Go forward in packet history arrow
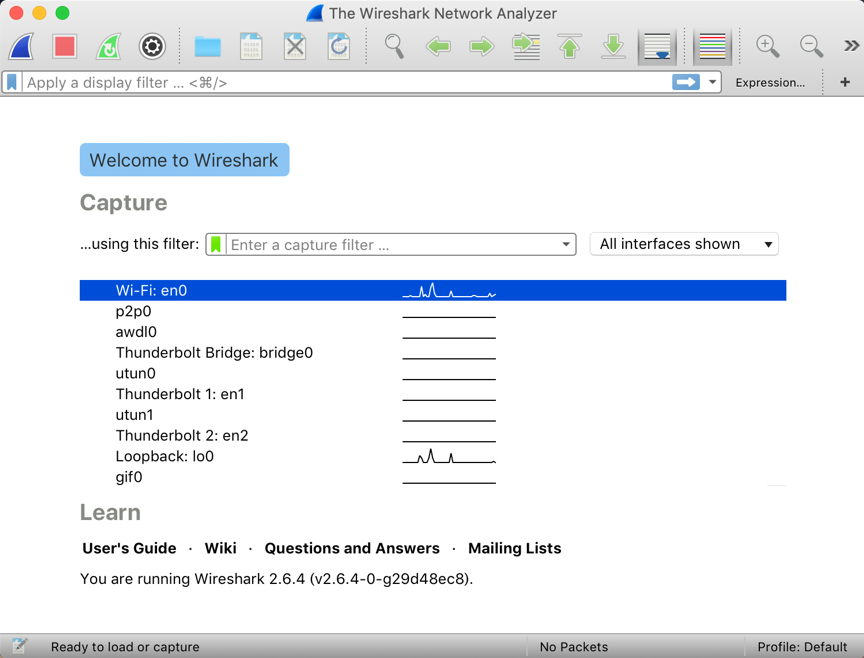Viewport: 864px width, 658px height. 482,46
